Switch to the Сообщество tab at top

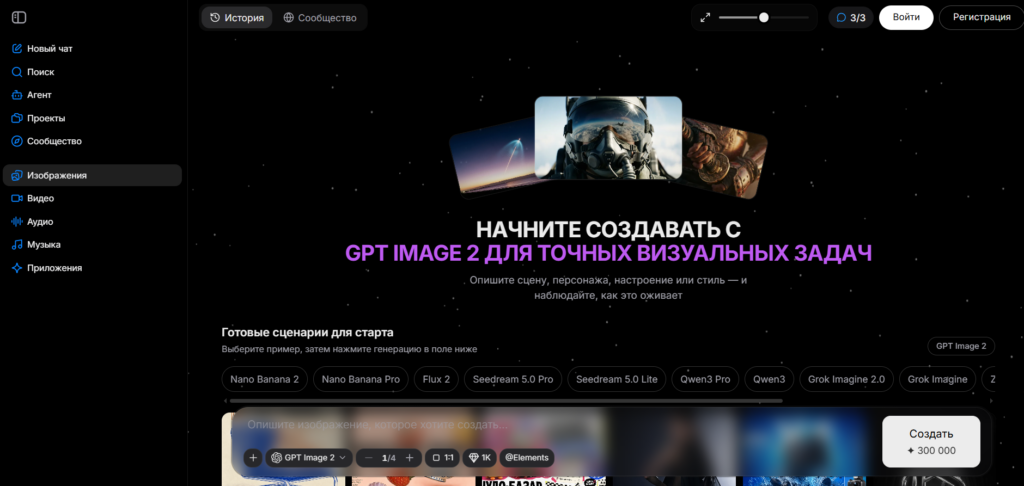[x=320, y=18]
